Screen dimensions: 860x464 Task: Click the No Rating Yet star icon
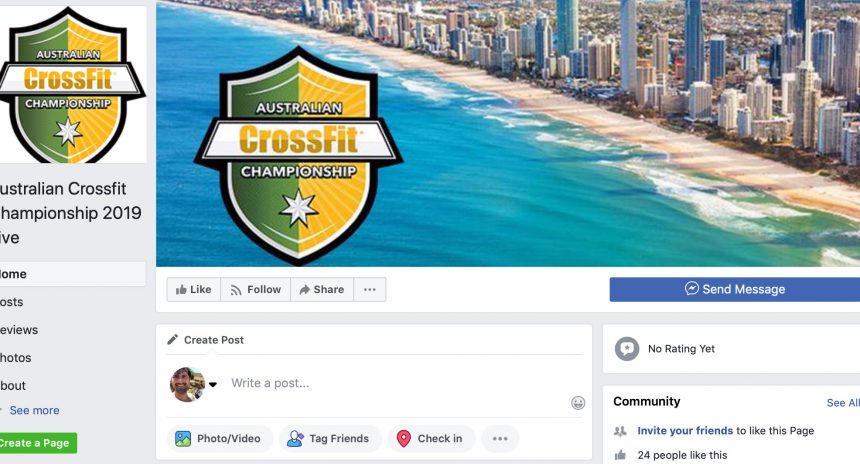coord(627,349)
